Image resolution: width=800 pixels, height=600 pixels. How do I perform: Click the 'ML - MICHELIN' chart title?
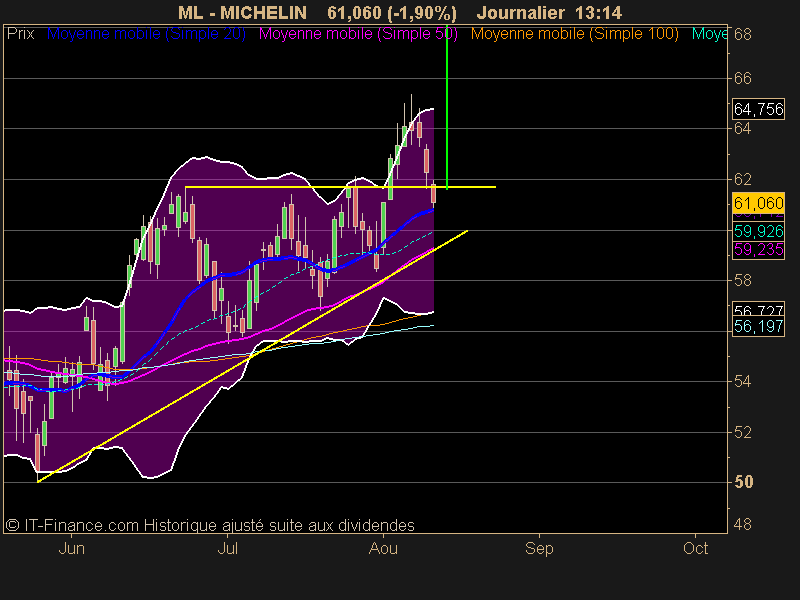coord(242,13)
